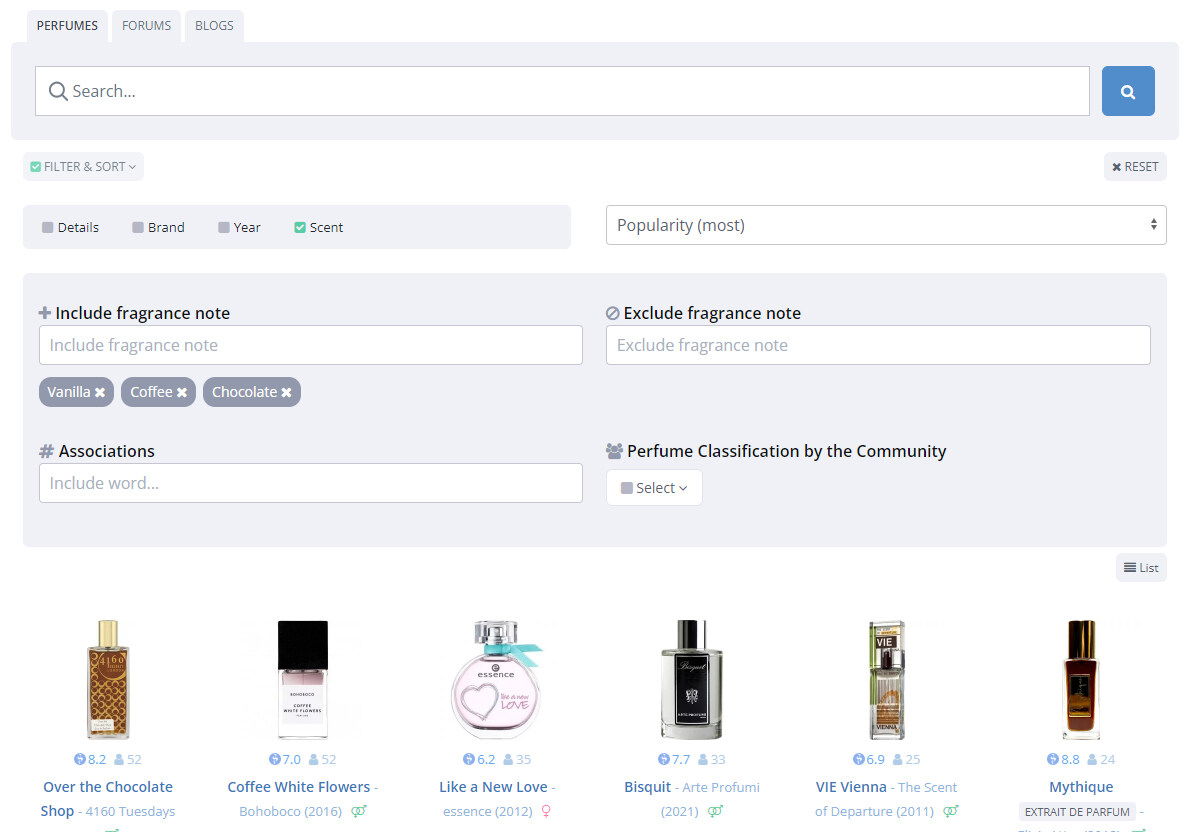Click the Coffee White Flowers bottle image
This screenshot has height=832, width=1190.
[x=303, y=679]
